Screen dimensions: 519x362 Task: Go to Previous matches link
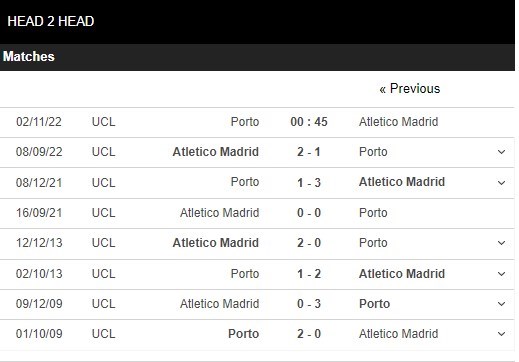410,89
